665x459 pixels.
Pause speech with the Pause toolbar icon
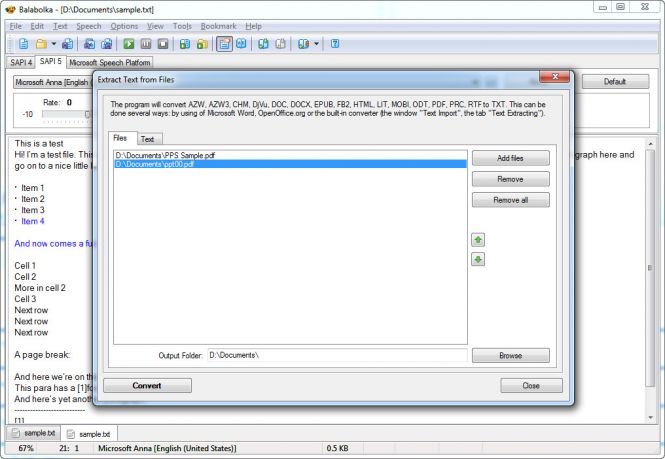coord(146,44)
